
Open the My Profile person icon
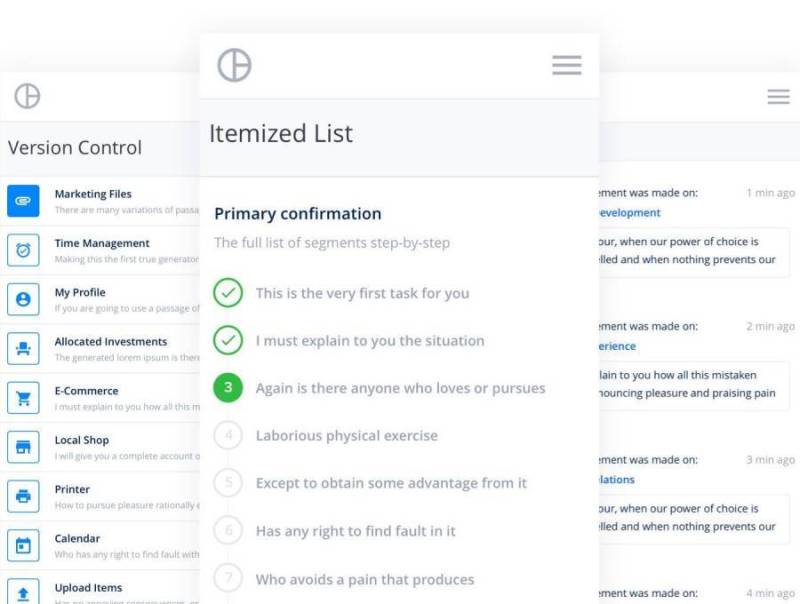(23, 299)
